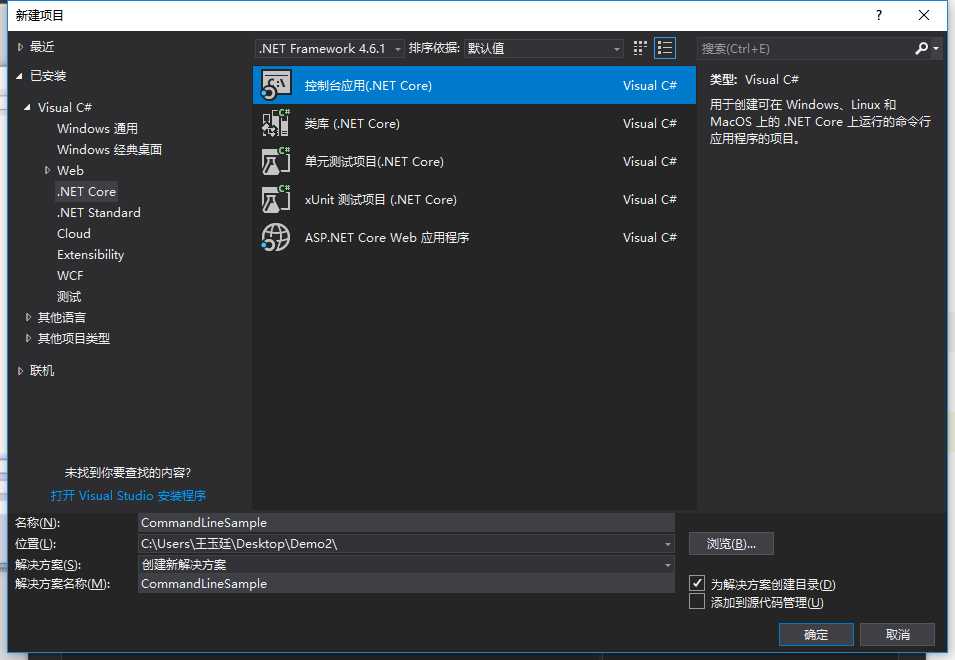This screenshot has width=955, height=660.
Task: Select the 测试 category
Action: click(69, 297)
